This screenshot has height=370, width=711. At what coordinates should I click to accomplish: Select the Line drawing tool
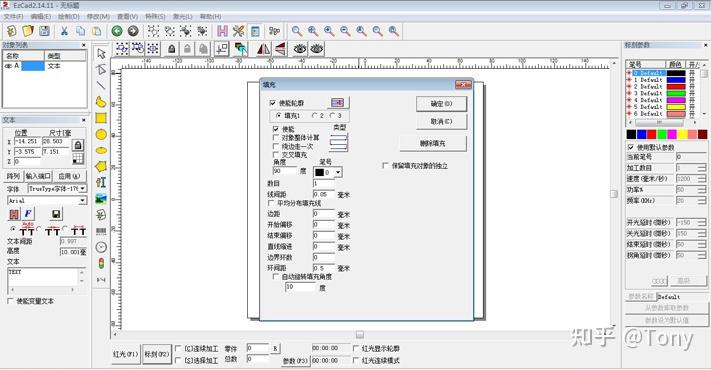(101, 85)
